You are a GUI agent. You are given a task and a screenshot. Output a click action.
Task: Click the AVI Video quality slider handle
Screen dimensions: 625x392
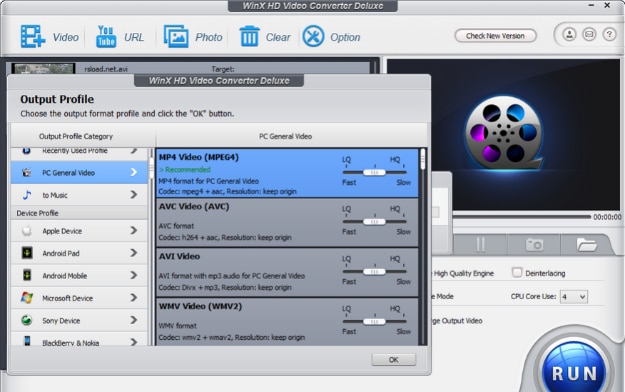(374, 272)
